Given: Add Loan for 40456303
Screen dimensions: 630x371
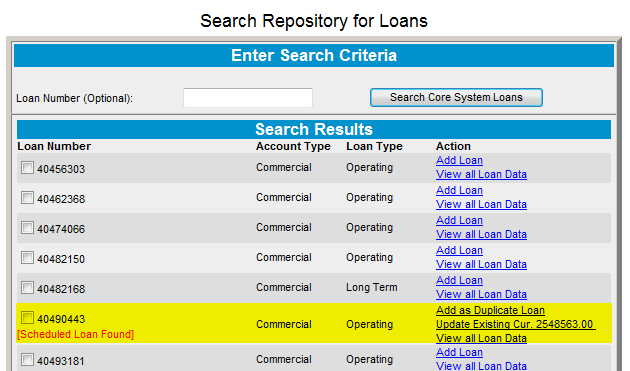Looking at the screenshot, I should (459, 160).
